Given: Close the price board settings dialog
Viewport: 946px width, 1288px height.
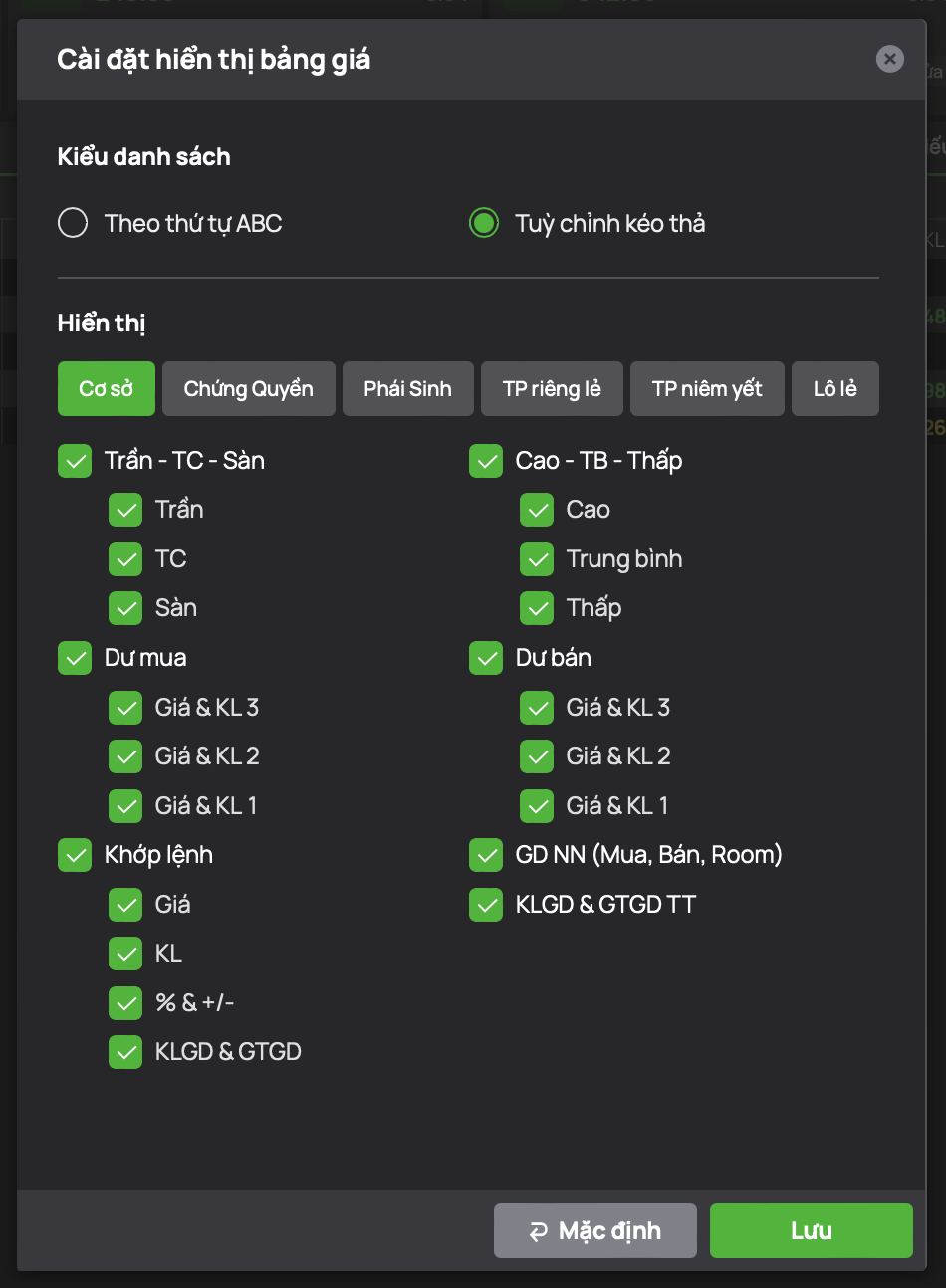Looking at the screenshot, I should tap(889, 59).
